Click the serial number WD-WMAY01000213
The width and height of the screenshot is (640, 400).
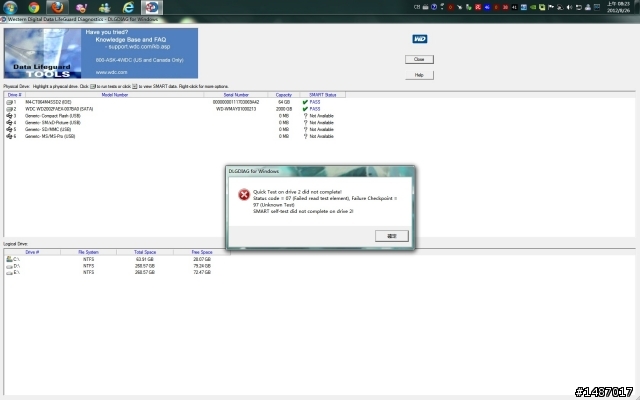(236, 109)
